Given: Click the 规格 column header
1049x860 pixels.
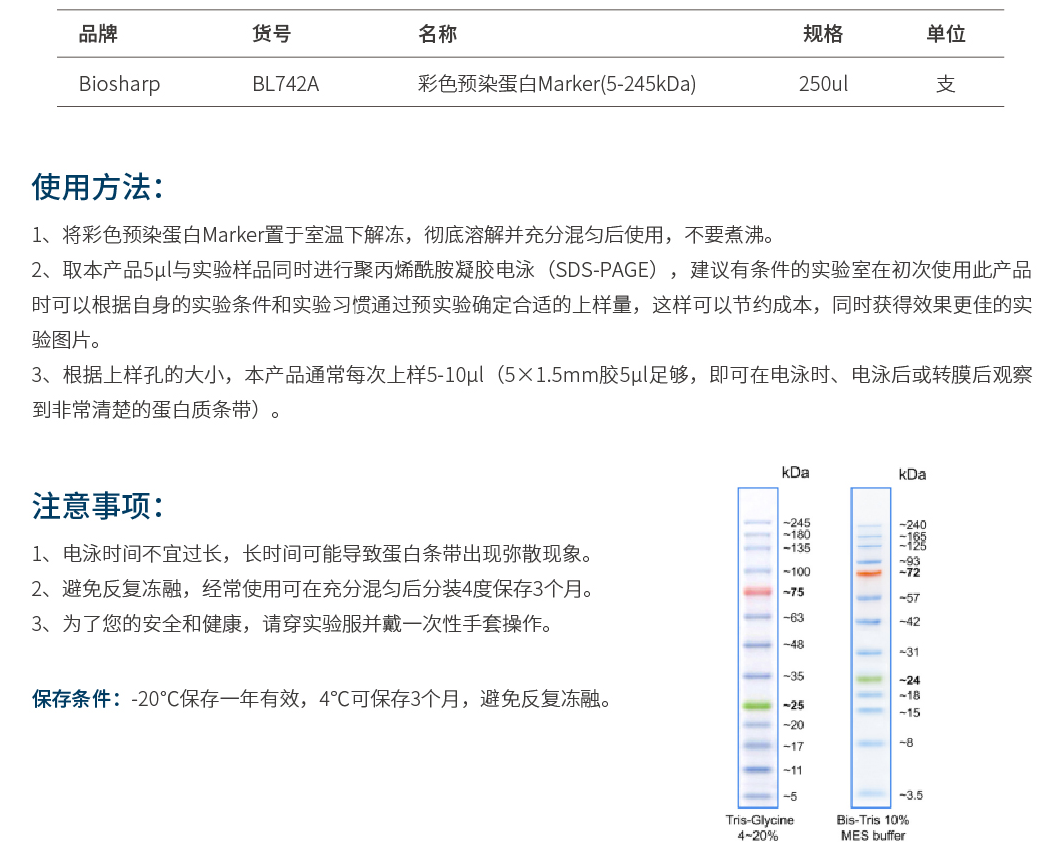Looking at the screenshot, I should click(x=821, y=33).
